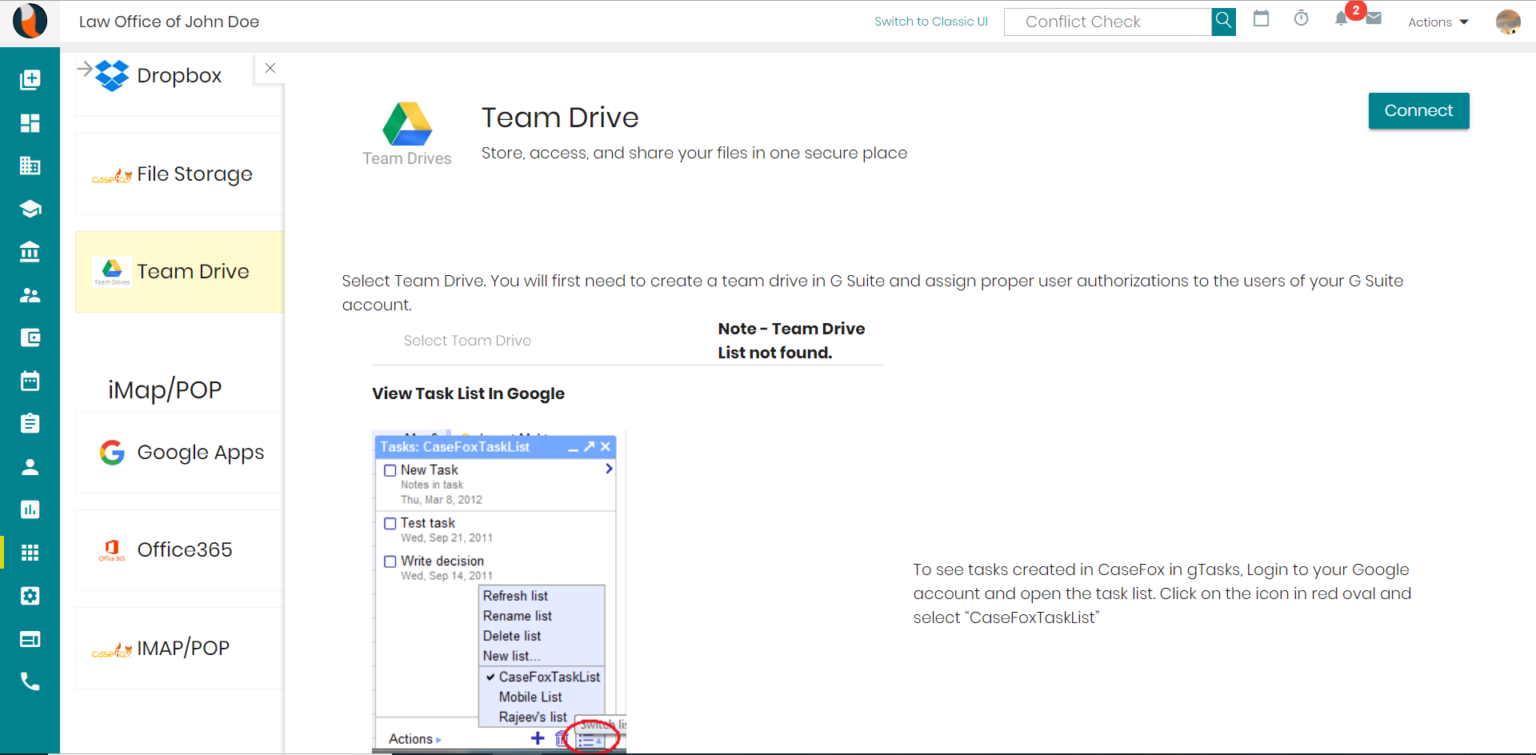Open email with the envelope icon

point(1373,21)
